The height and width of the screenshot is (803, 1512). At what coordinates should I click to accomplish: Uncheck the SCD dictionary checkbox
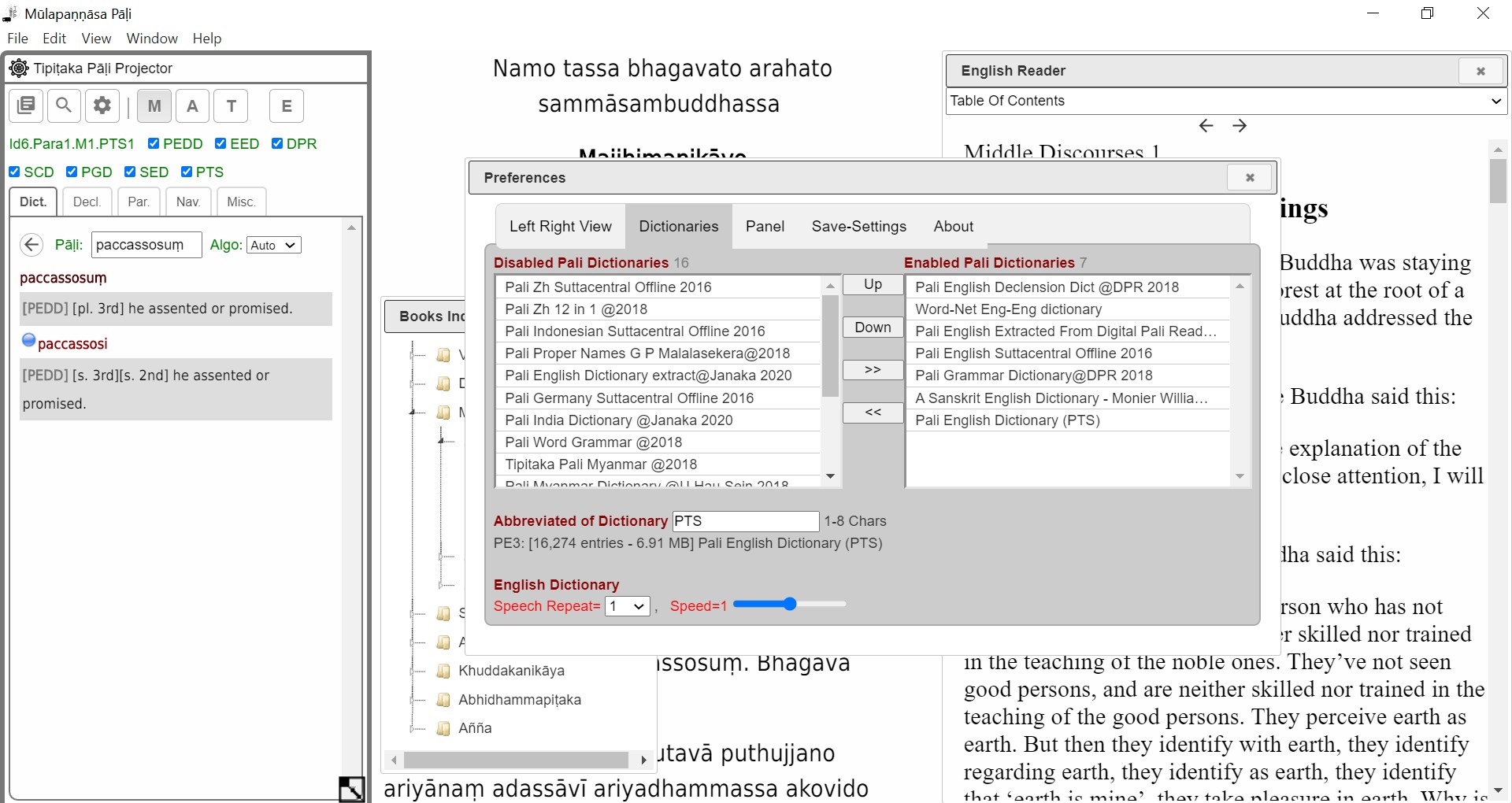(x=14, y=172)
